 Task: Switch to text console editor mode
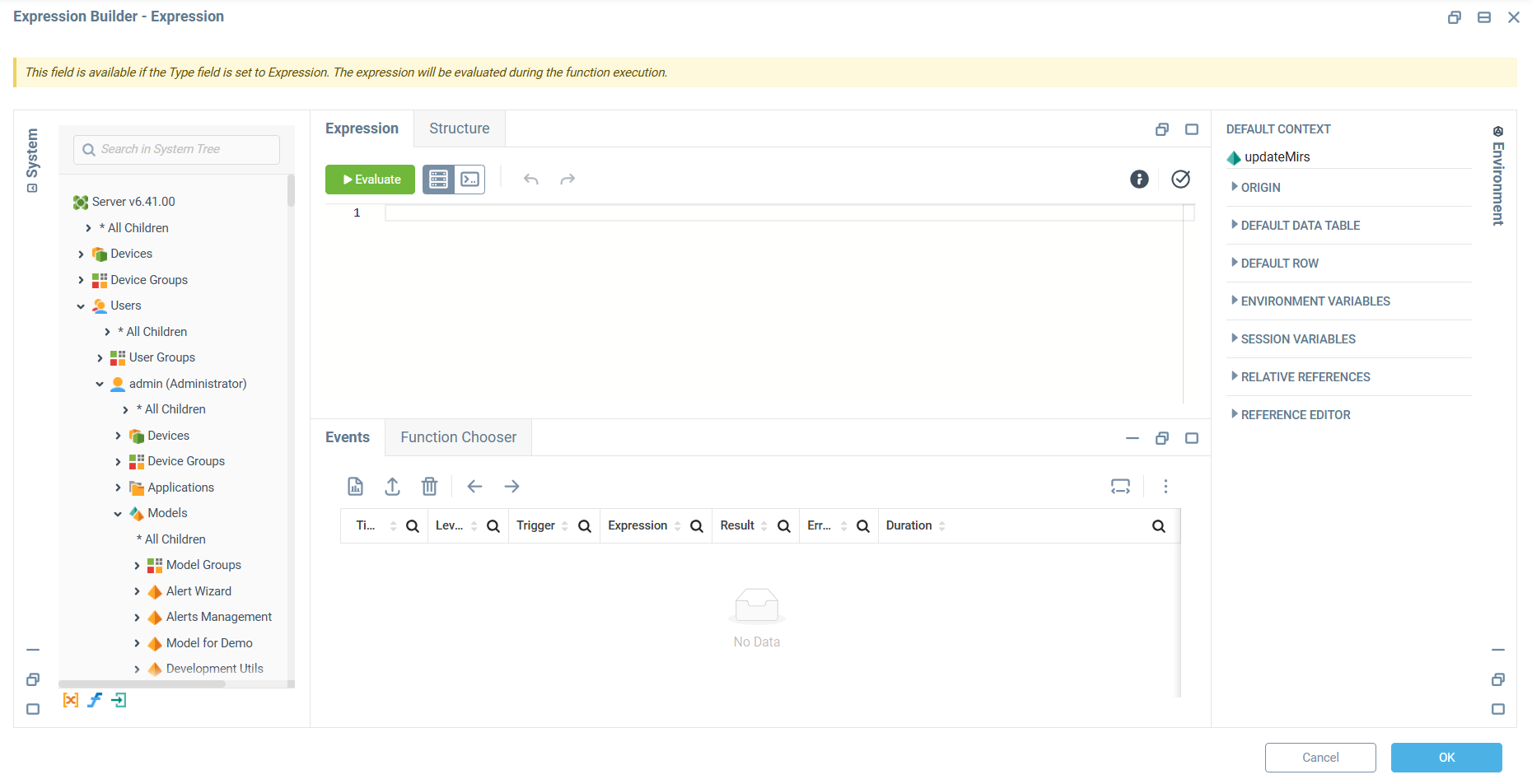point(470,180)
